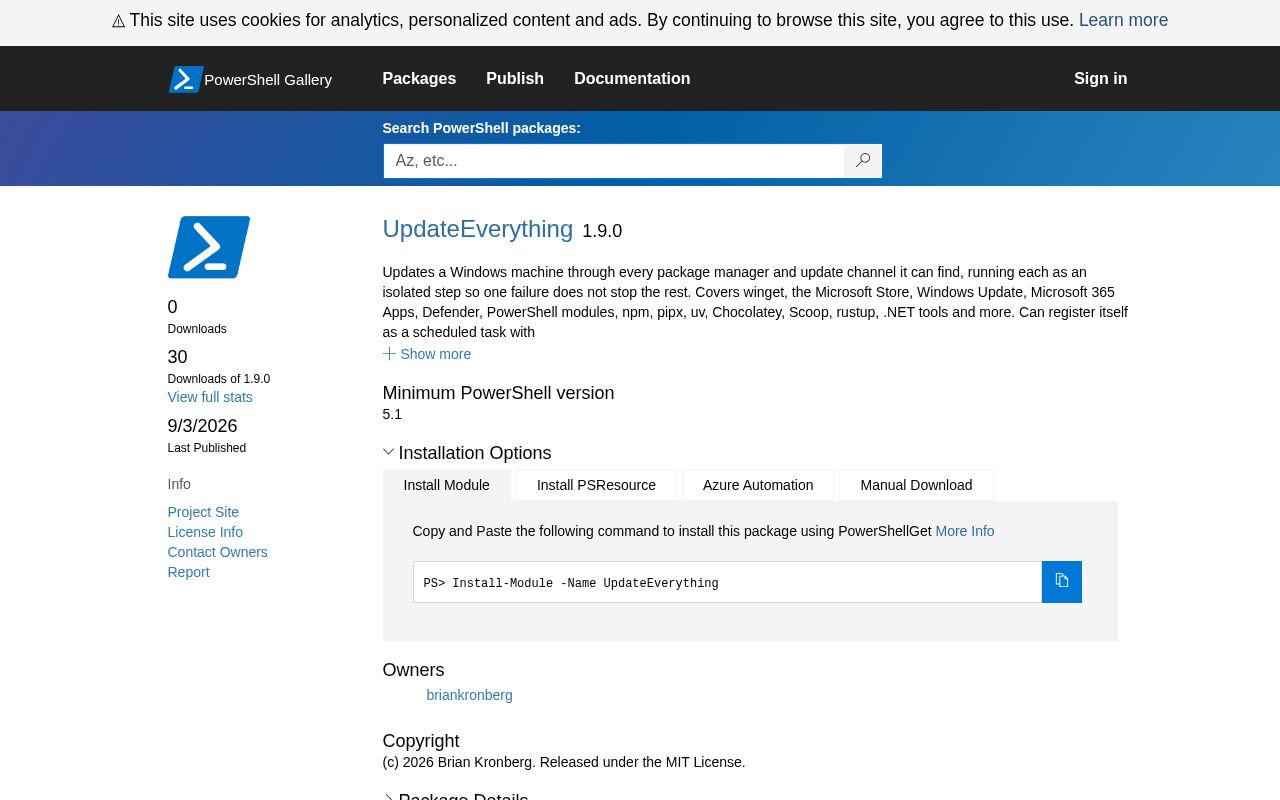Open the Project Site link
The height and width of the screenshot is (800, 1280).
coord(203,512)
